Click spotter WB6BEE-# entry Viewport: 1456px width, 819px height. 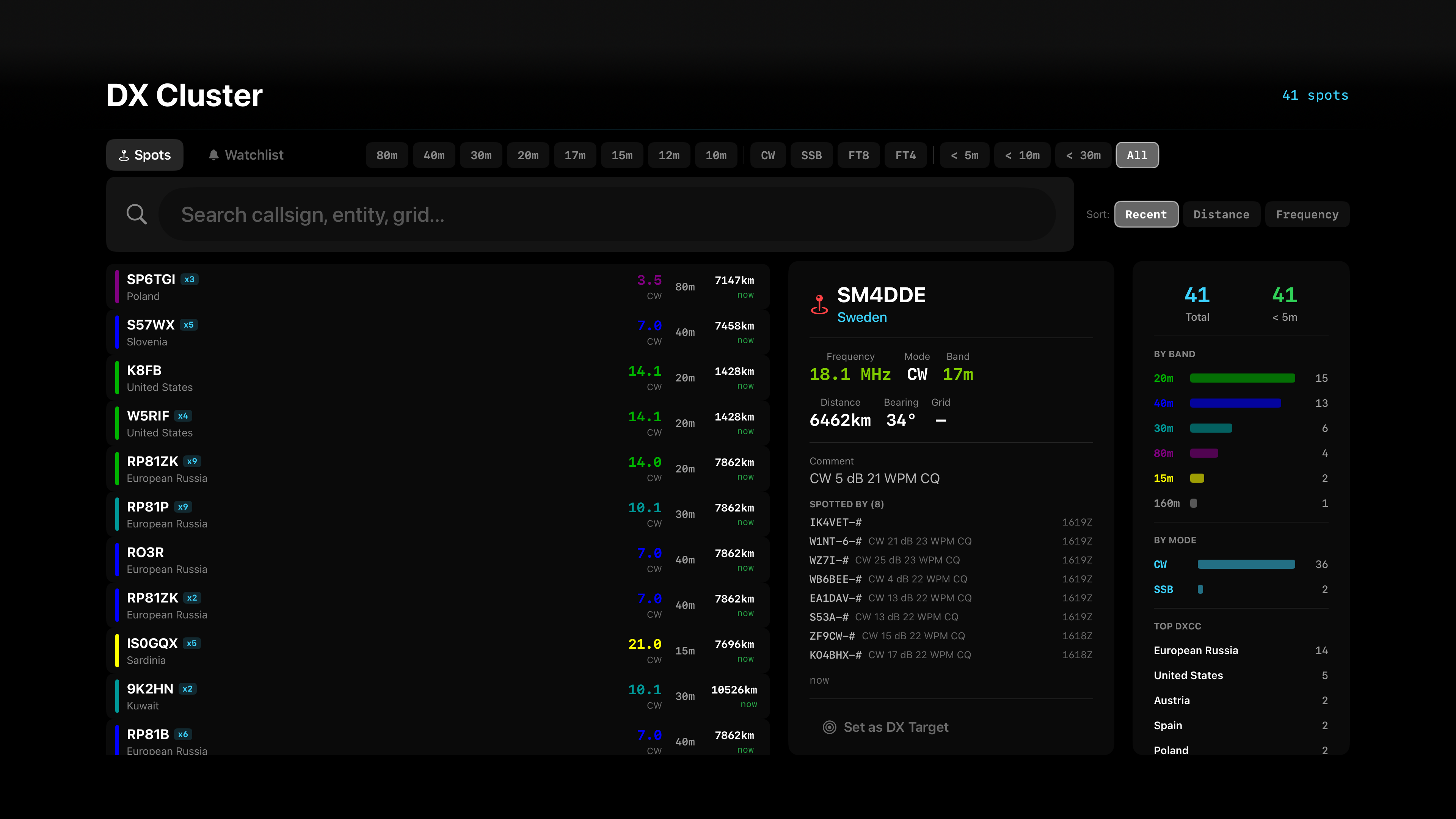[x=951, y=579]
